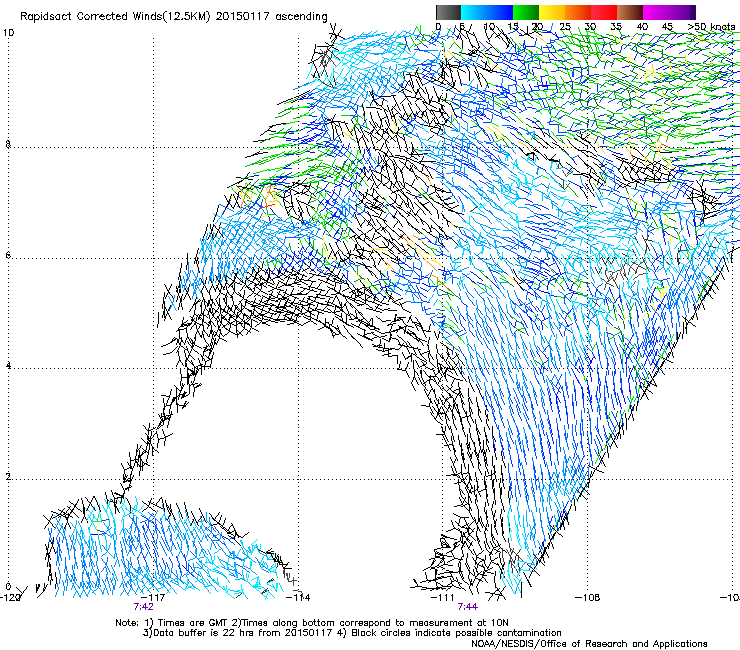Click the '-114' longitude axis label
The height and width of the screenshot is (650, 740).
298,598
